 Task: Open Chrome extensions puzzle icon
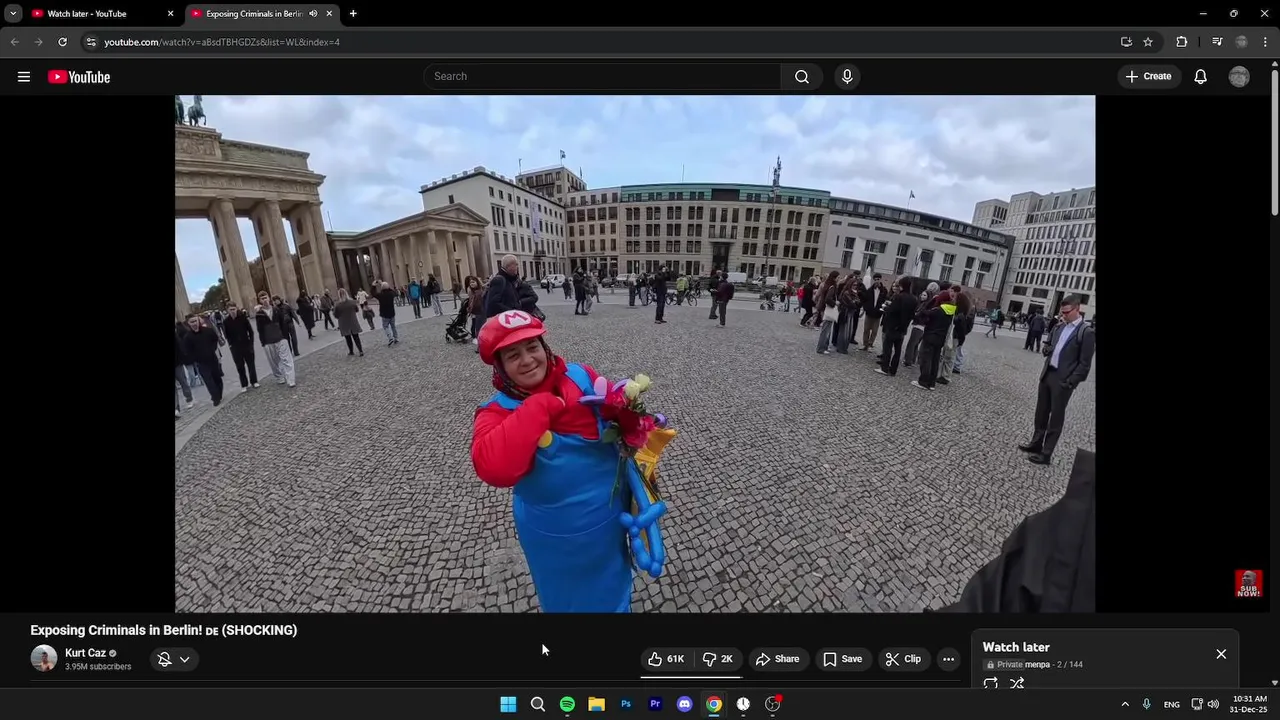(1182, 42)
